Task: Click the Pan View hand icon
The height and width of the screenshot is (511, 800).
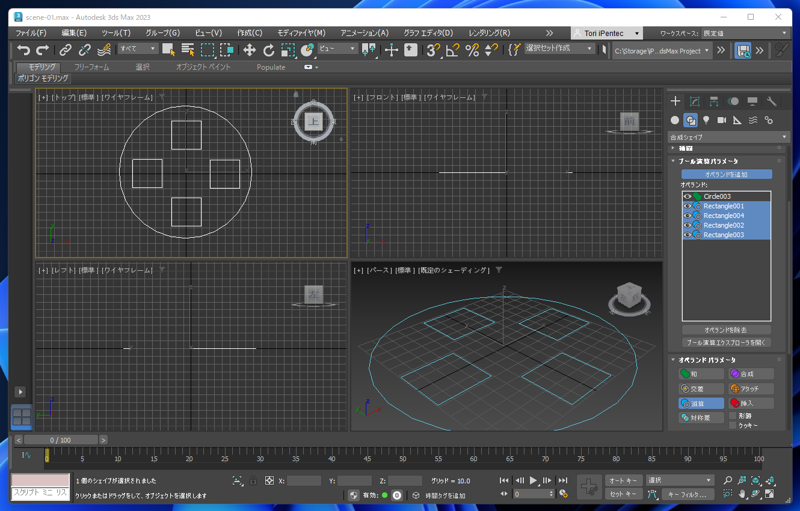Action: [742, 494]
